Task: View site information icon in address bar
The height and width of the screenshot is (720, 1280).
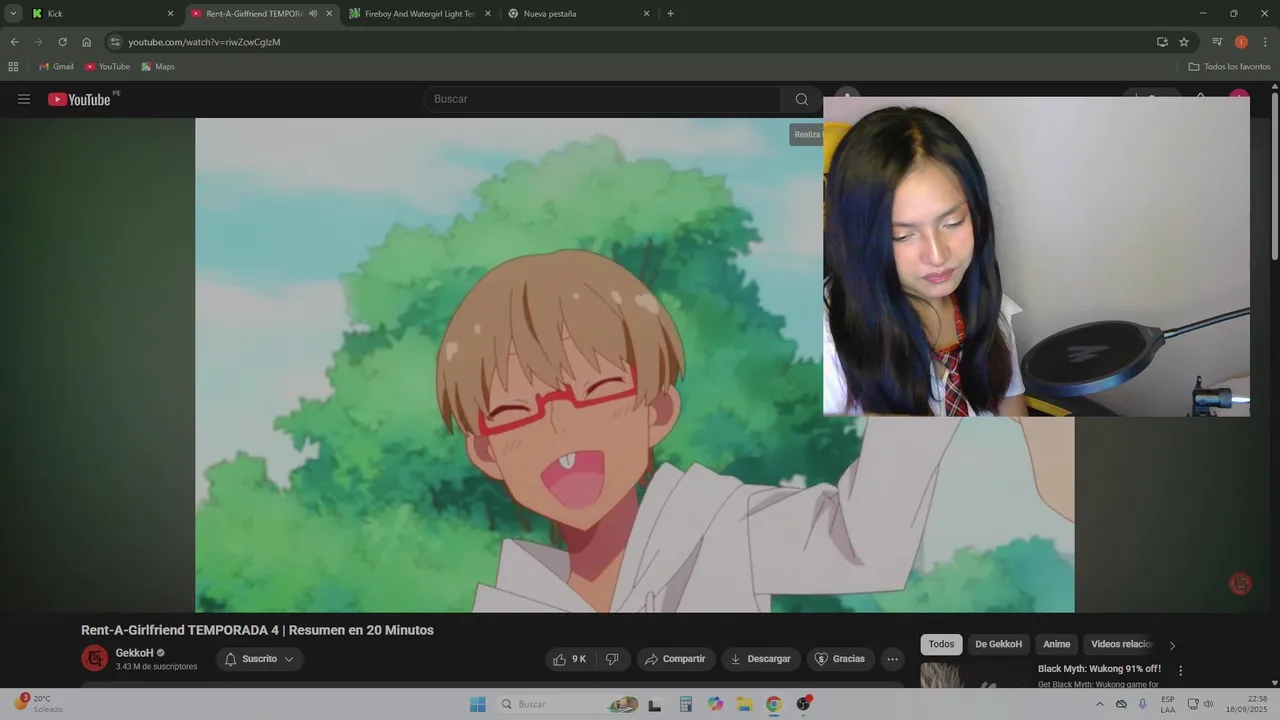Action: point(115,42)
